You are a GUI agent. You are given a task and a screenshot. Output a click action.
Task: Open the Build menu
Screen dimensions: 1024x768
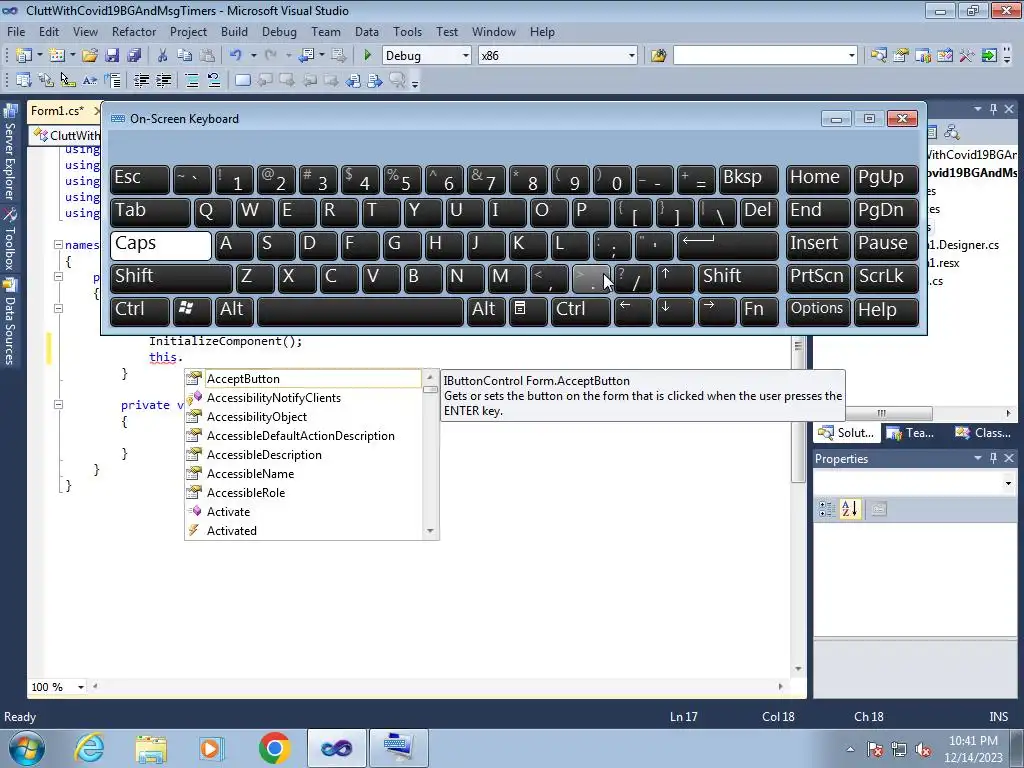[x=234, y=31]
